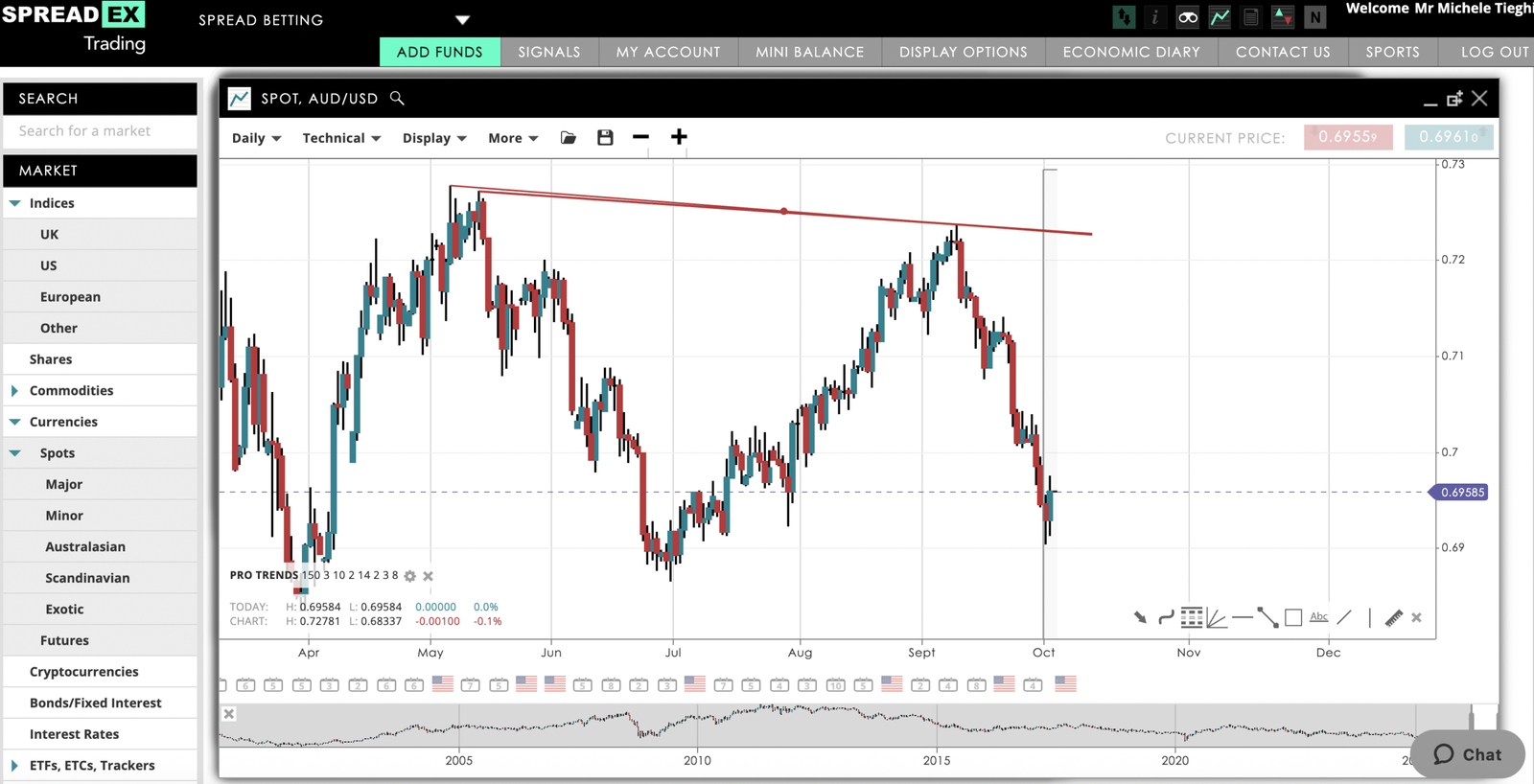Click the open chart folder icon
This screenshot has width=1534, height=784.
(x=569, y=138)
